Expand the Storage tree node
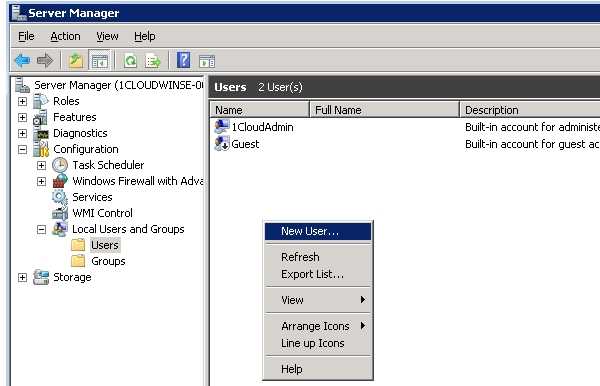This screenshot has width=600, height=386. [22, 277]
